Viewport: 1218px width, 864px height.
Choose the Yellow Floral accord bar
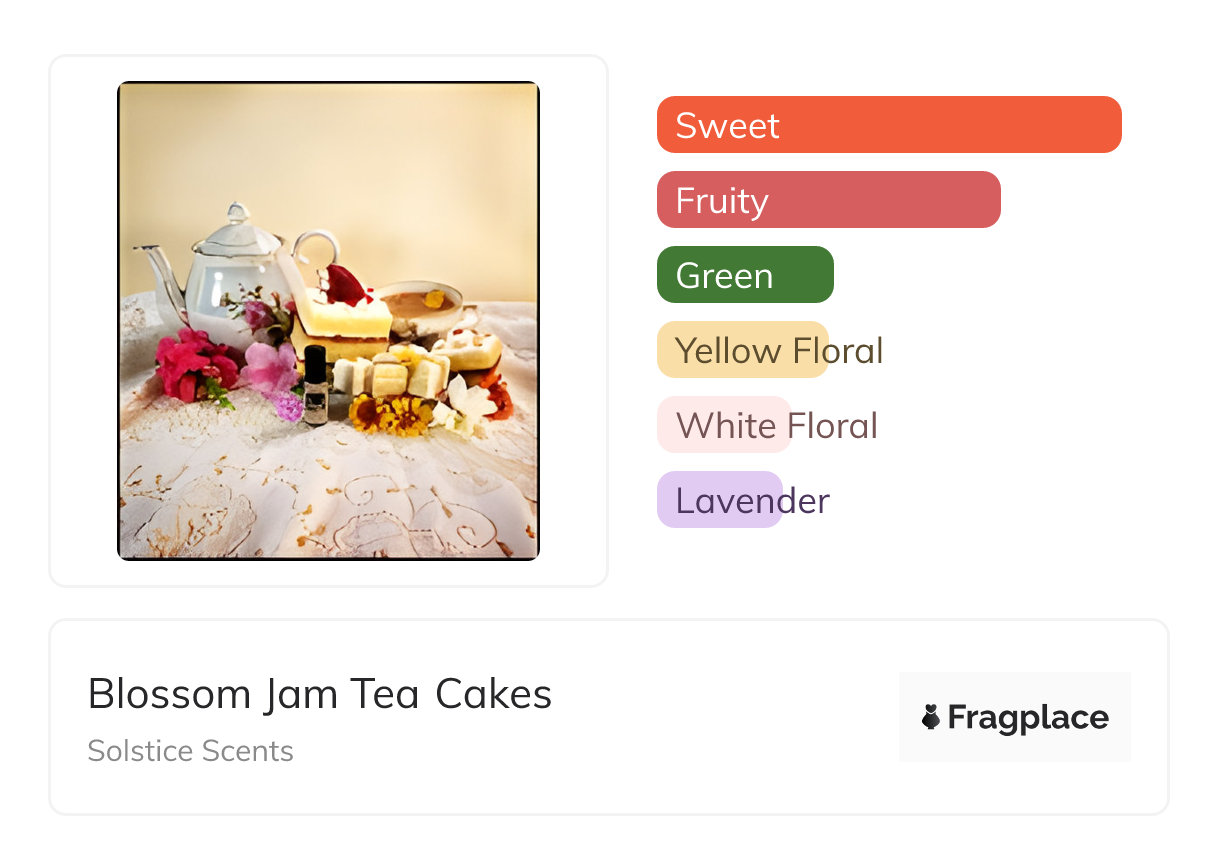click(742, 350)
